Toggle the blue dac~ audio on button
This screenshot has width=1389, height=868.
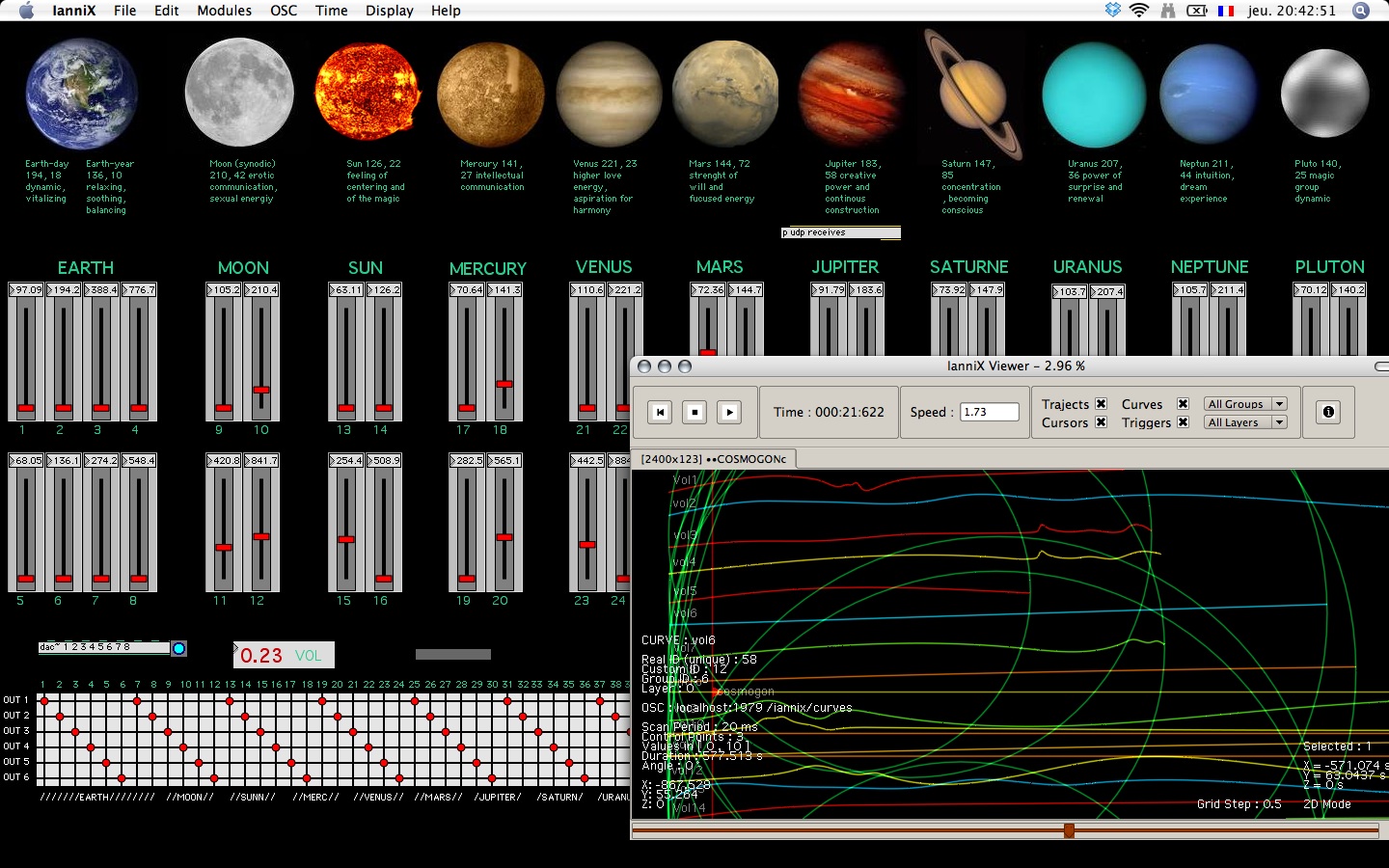pyautogui.click(x=178, y=648)
